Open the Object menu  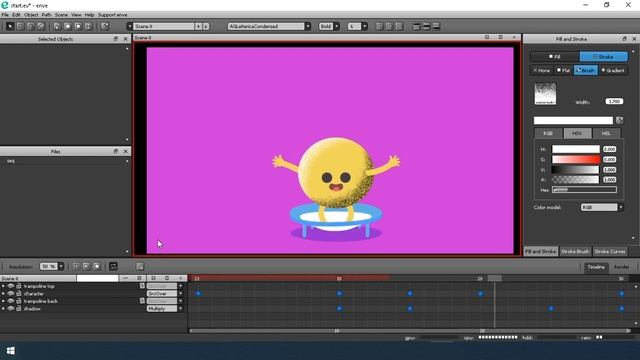click(31, 15)
